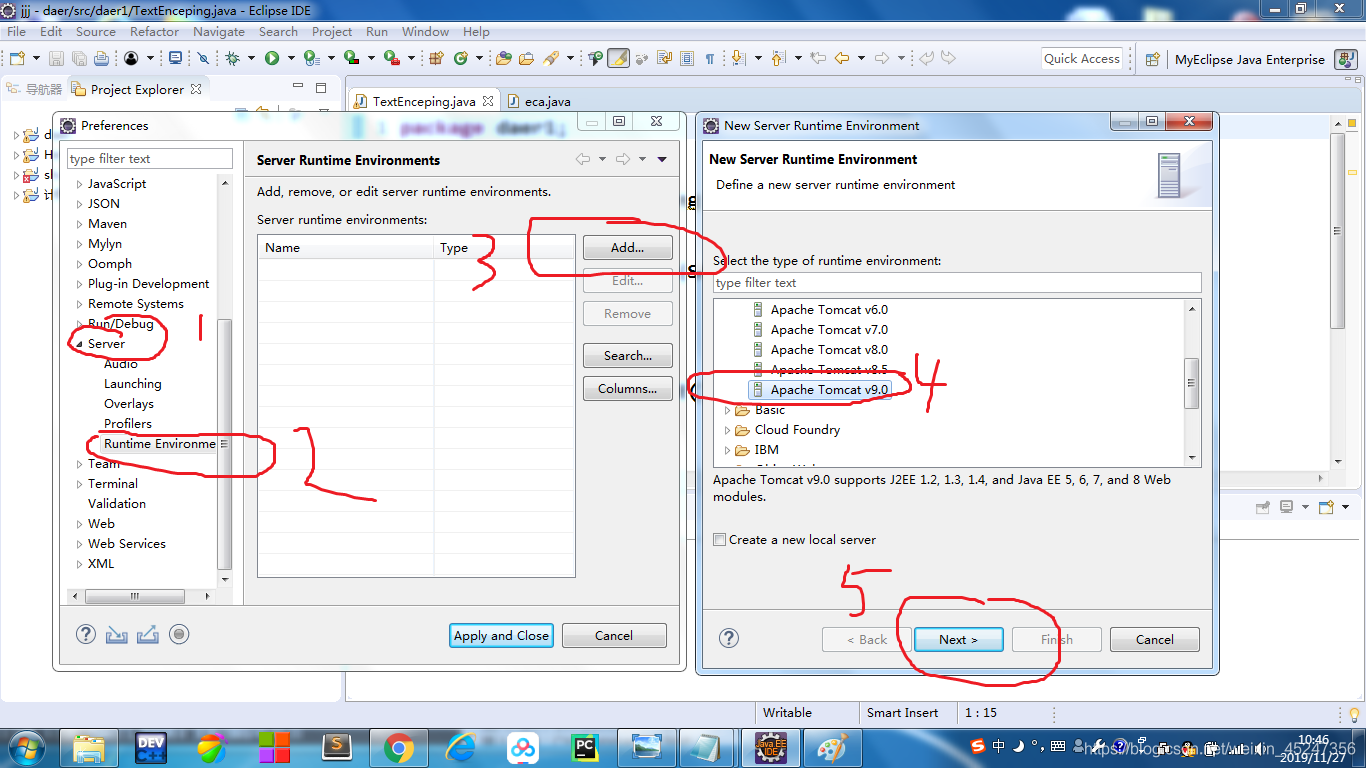Switch to the Project Explorer tab
This screenshot has height=768, width=1366.
(x=136, y=89)
